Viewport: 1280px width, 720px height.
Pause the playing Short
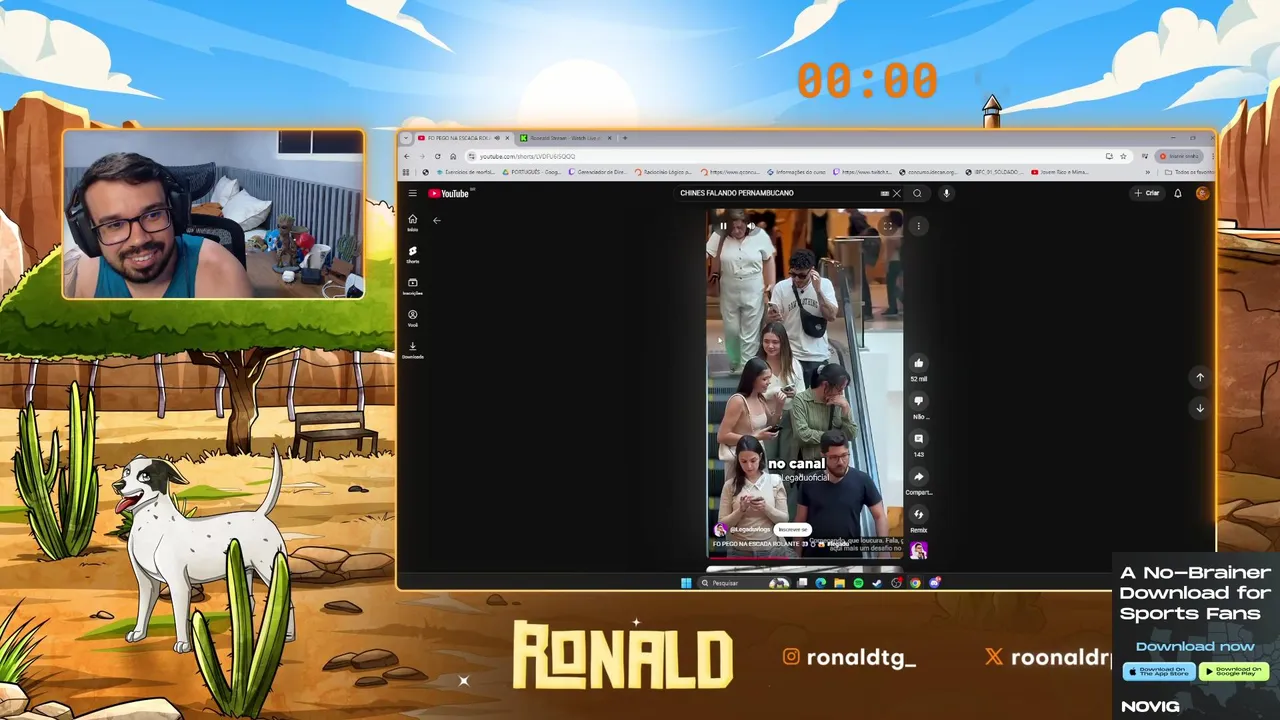point(723,226)
